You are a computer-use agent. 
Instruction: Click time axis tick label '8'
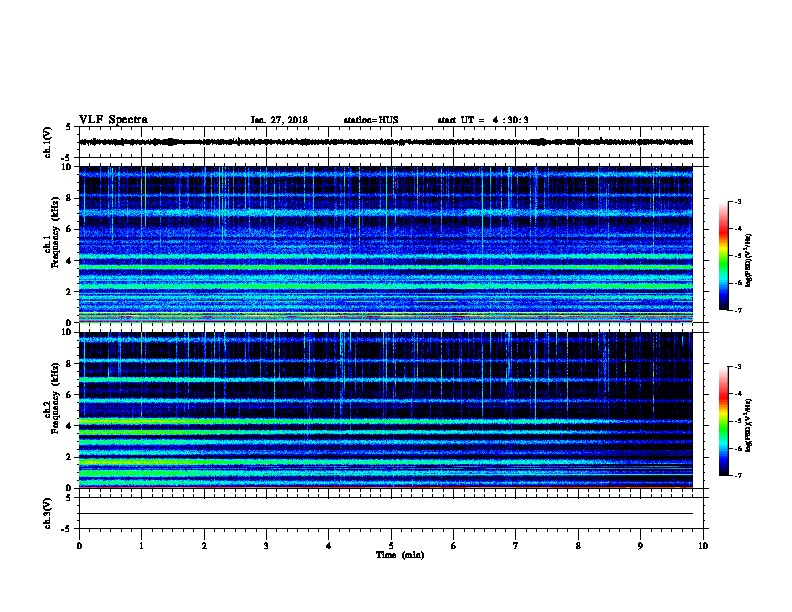[578, 546]
